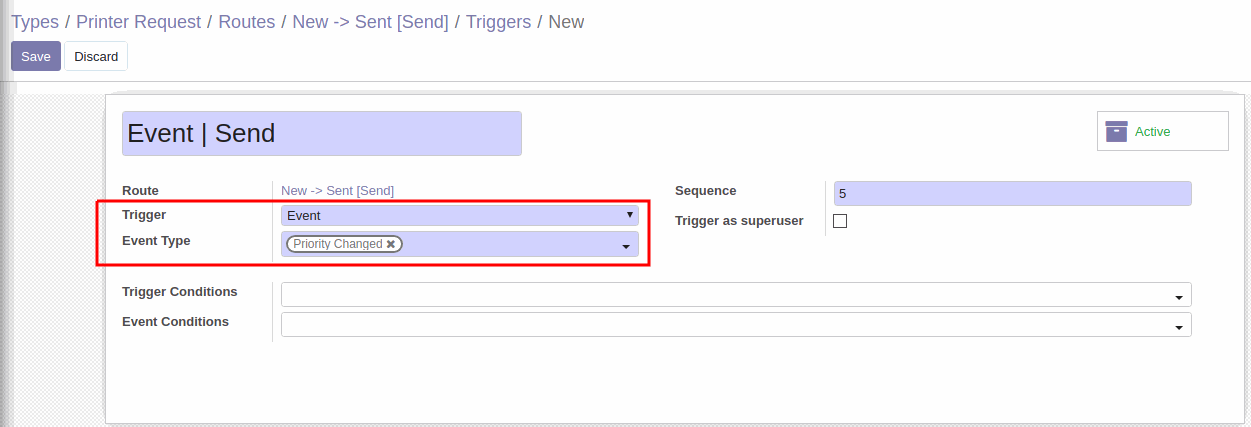Screen dimensions: 1251x427
Task: Open the Trigger select dropdown
Action: (x=459, y=215)
